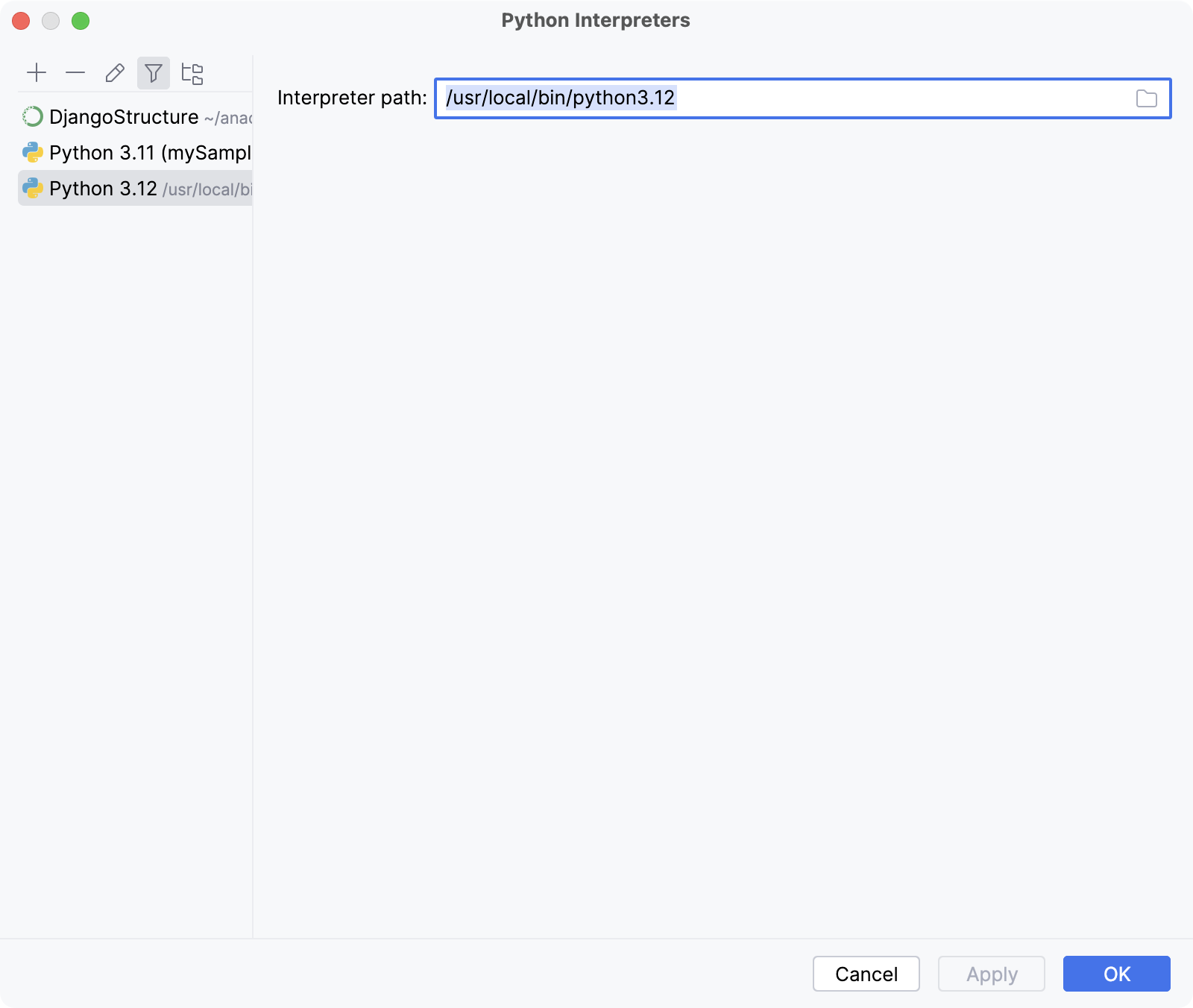Click the grey path text next to DjangoStructure
The height and width of the screenshot is (1008, 1193).
point(228,117)
